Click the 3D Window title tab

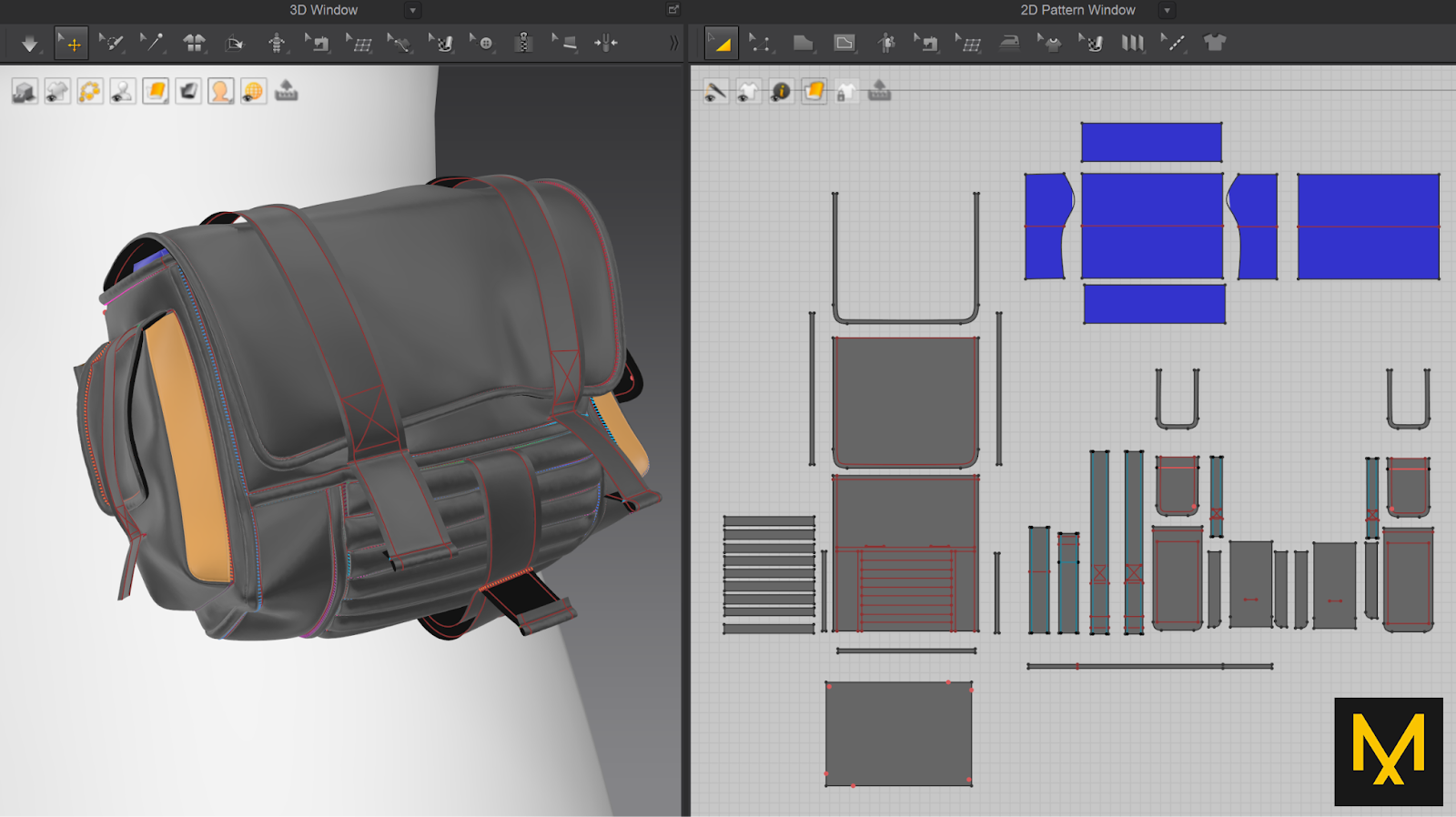323,10
